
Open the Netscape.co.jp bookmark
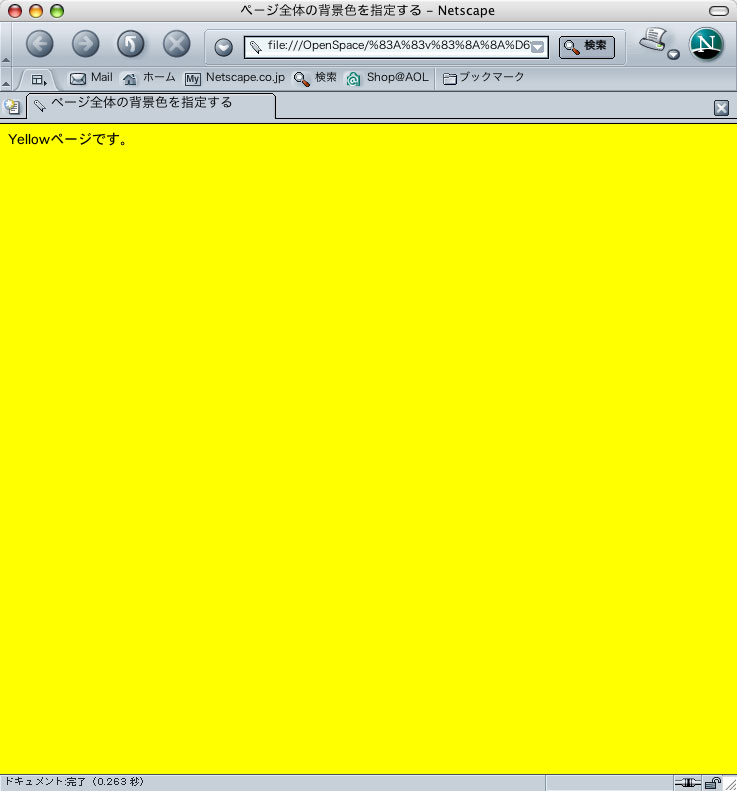(235, 78)
